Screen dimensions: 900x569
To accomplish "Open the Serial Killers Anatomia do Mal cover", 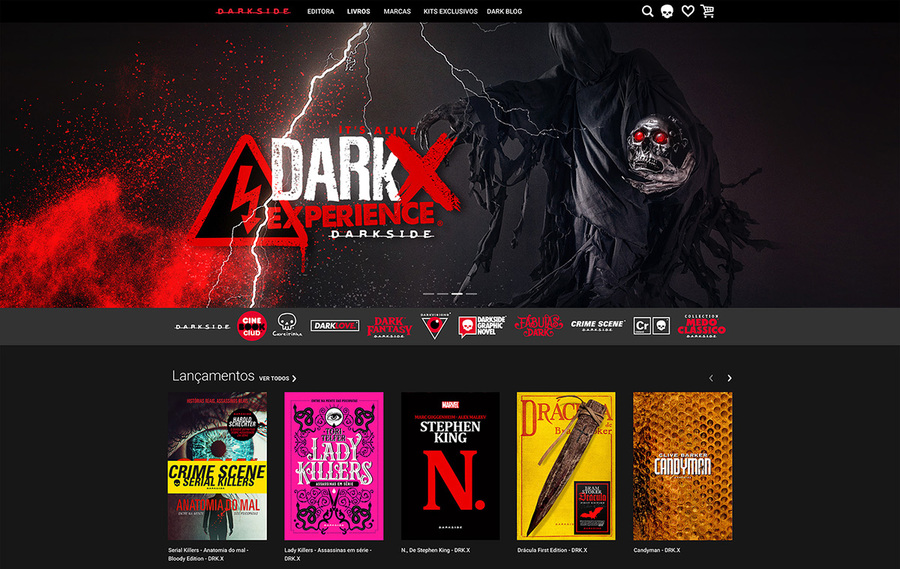I will 218,466.
